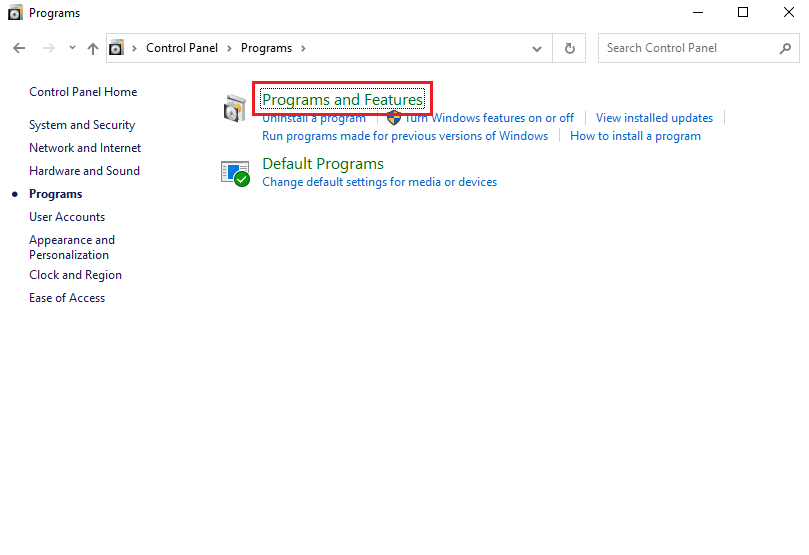Open Turn Windows features on or off
The height and width of the screenshot is (555, 809).
pyautogui.click(x=490, y=118)
